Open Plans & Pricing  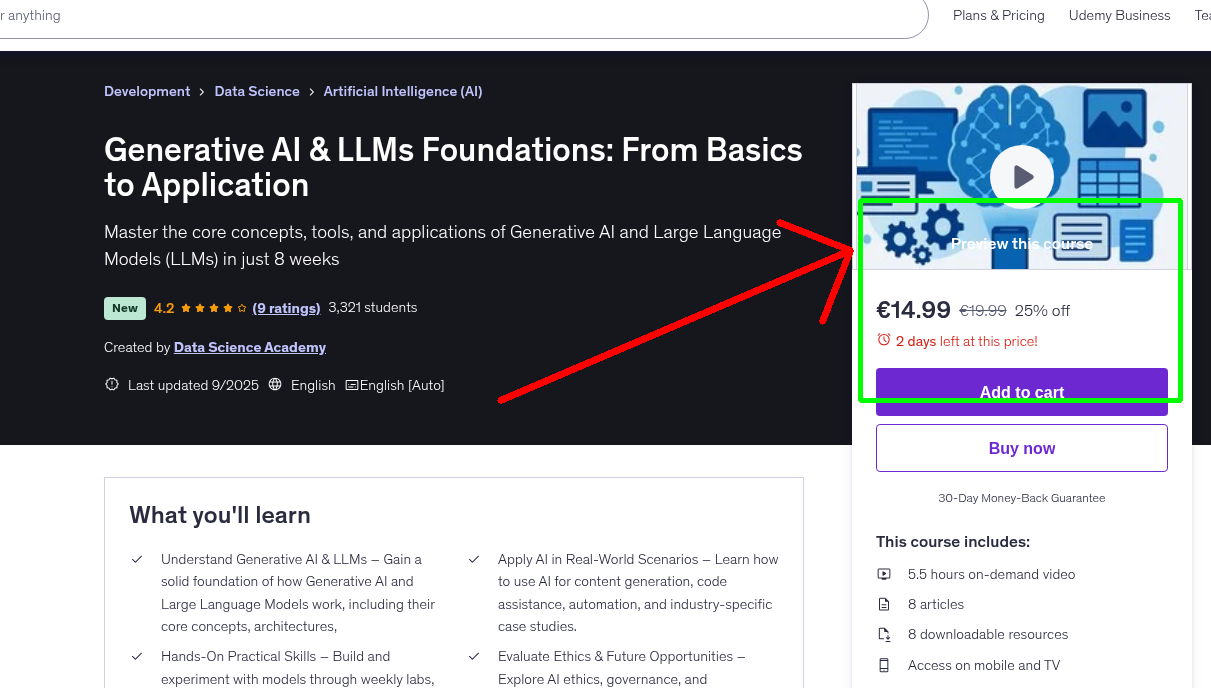998,15
